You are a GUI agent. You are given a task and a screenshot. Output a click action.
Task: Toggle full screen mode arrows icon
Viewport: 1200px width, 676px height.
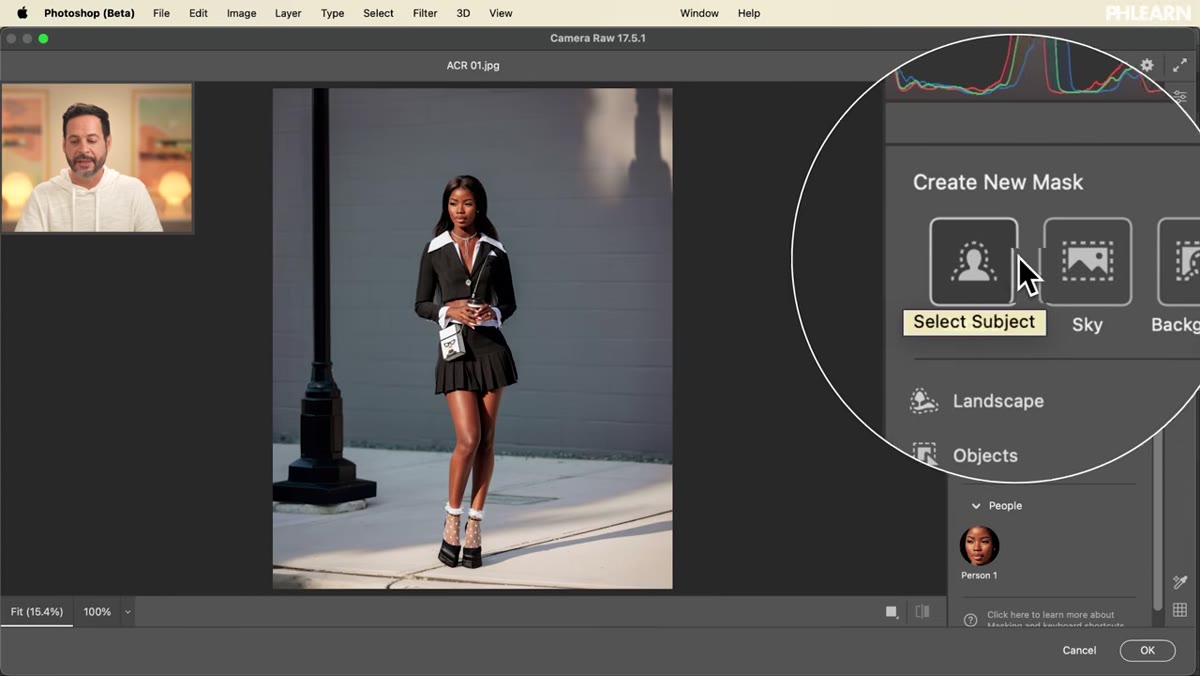pos(1179,65)
